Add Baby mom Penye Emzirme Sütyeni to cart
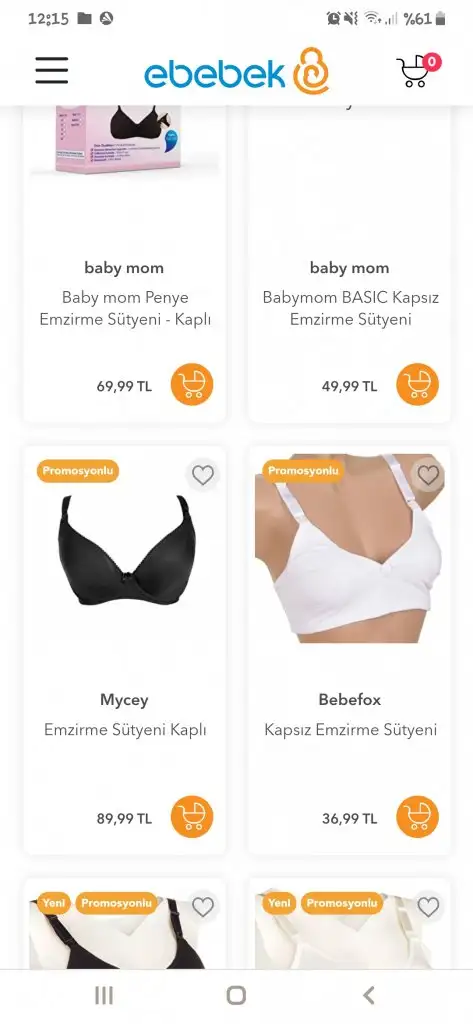The height and width of the screenshot is (1024, 473). click(192, 385)
